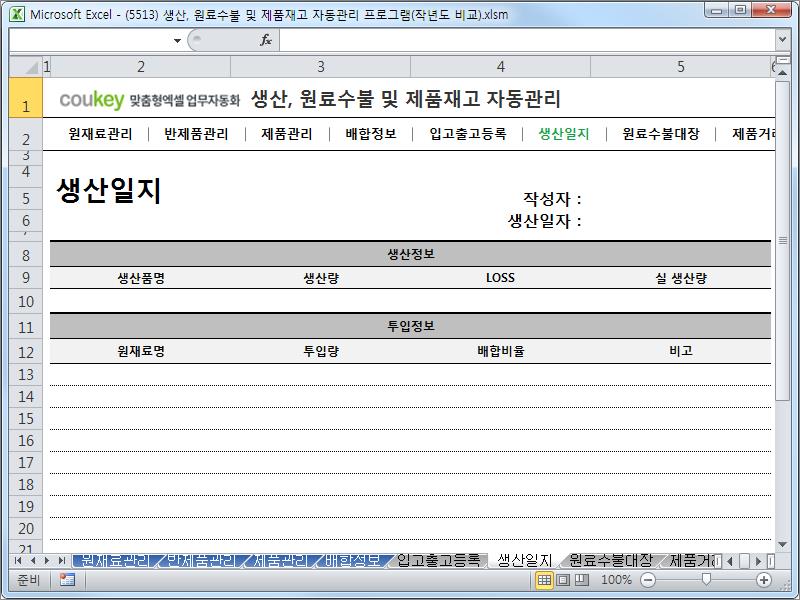Click the 원재료명 column header
The width and height of the screenshot is (800, 600).
[141, 351]
